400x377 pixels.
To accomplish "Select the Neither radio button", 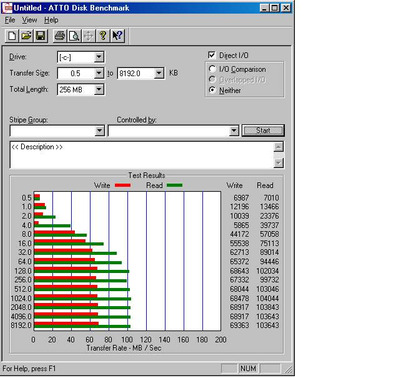I will point(212,90).
